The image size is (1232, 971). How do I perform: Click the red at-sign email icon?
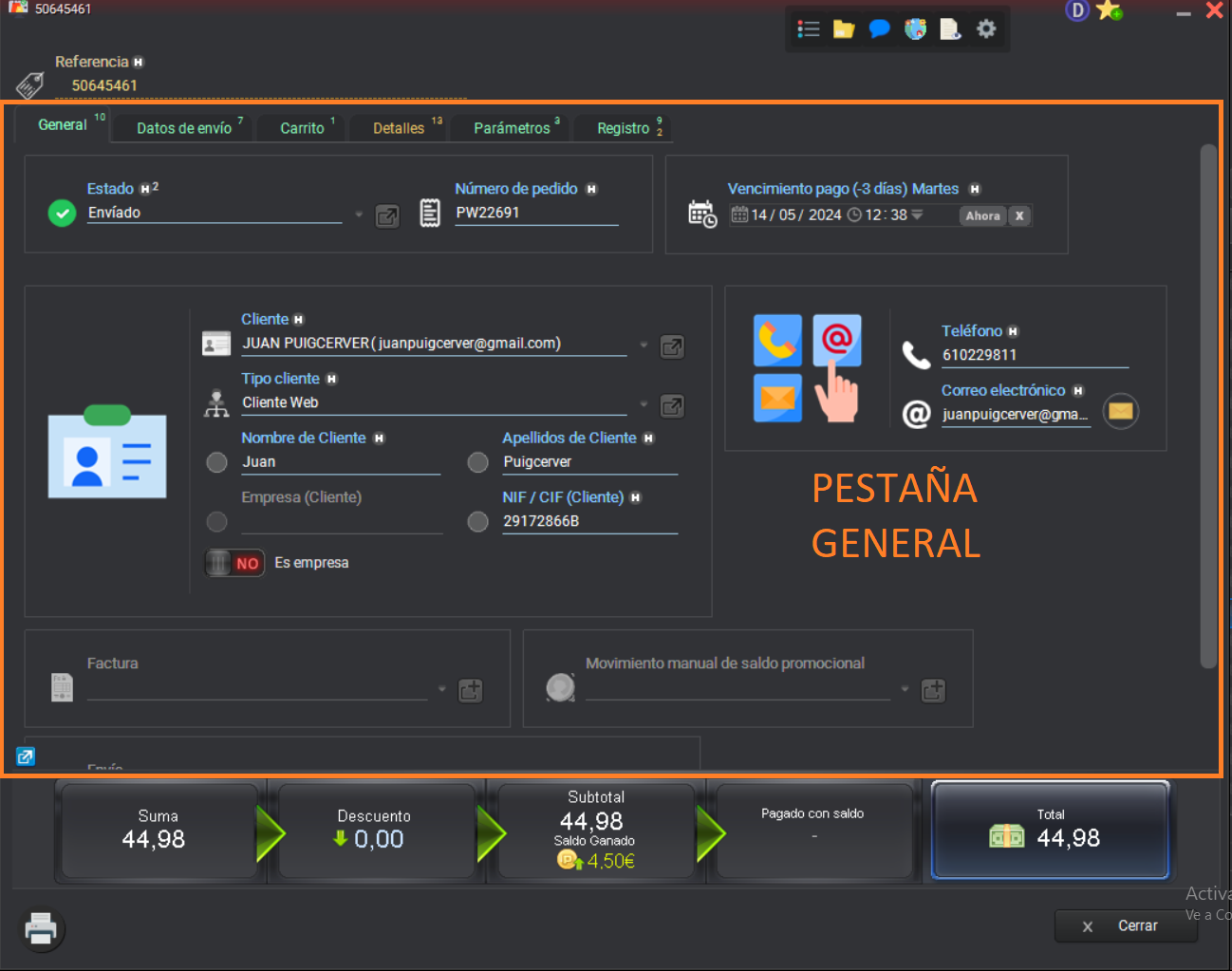[x=836, y=339]
